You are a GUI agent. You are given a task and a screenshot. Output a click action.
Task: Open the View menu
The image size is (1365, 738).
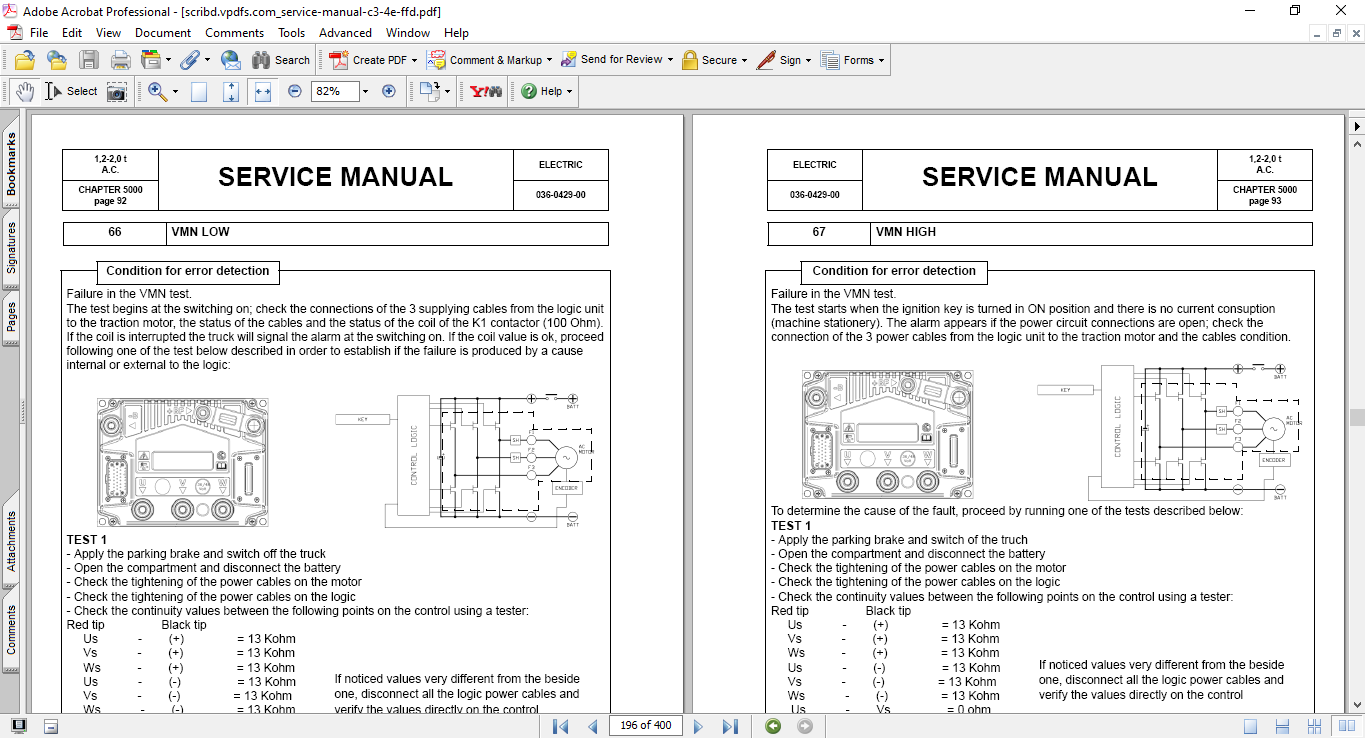coord(109,33)
